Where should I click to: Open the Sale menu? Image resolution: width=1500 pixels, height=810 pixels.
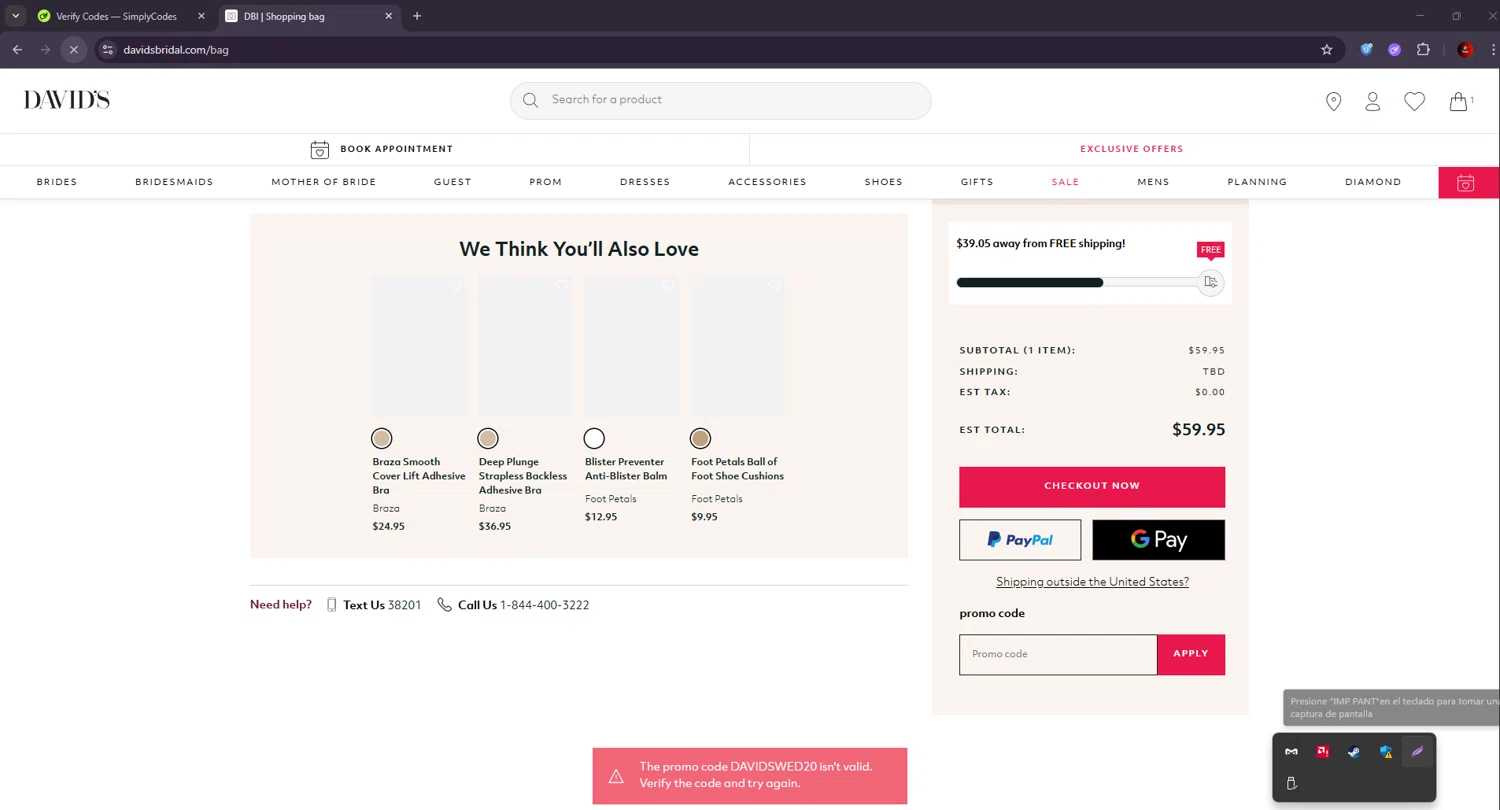[1065, 182]
